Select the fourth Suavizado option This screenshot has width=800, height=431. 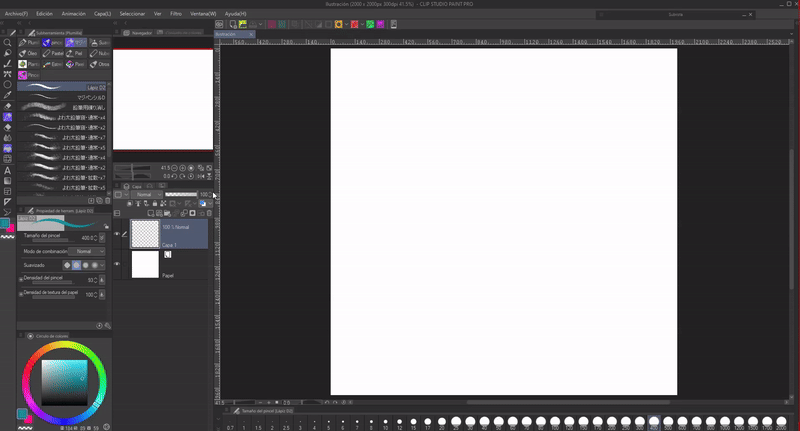point(94,265)
